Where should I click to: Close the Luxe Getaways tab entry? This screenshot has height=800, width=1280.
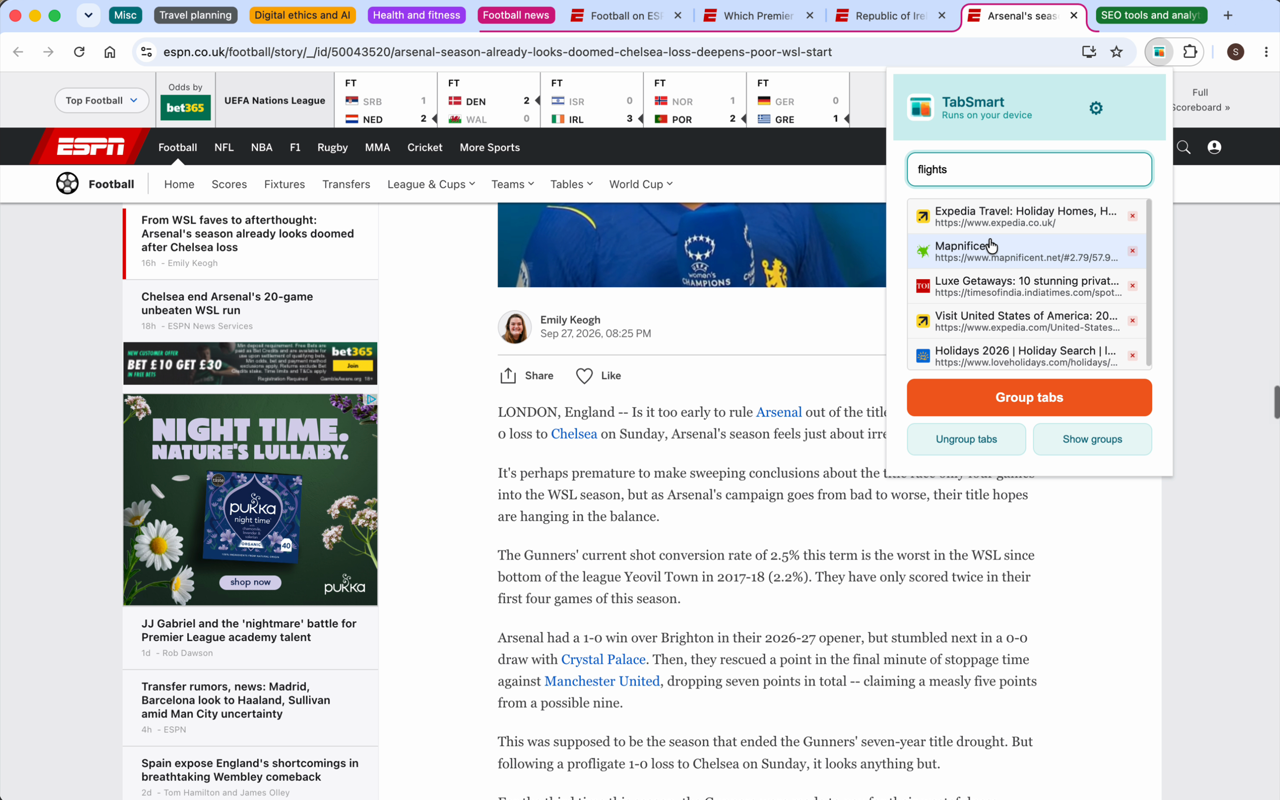[x=1132, y=286]
